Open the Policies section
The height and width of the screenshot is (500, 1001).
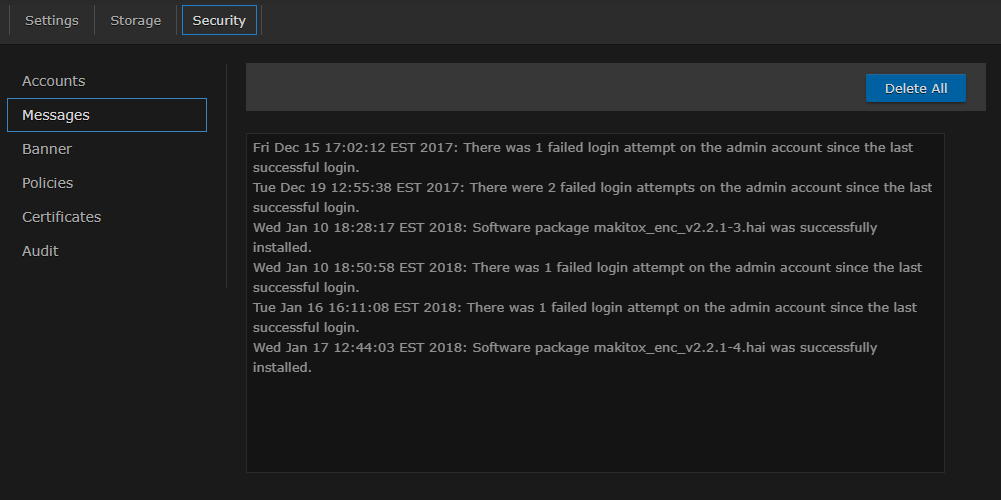tap(48, 183)
